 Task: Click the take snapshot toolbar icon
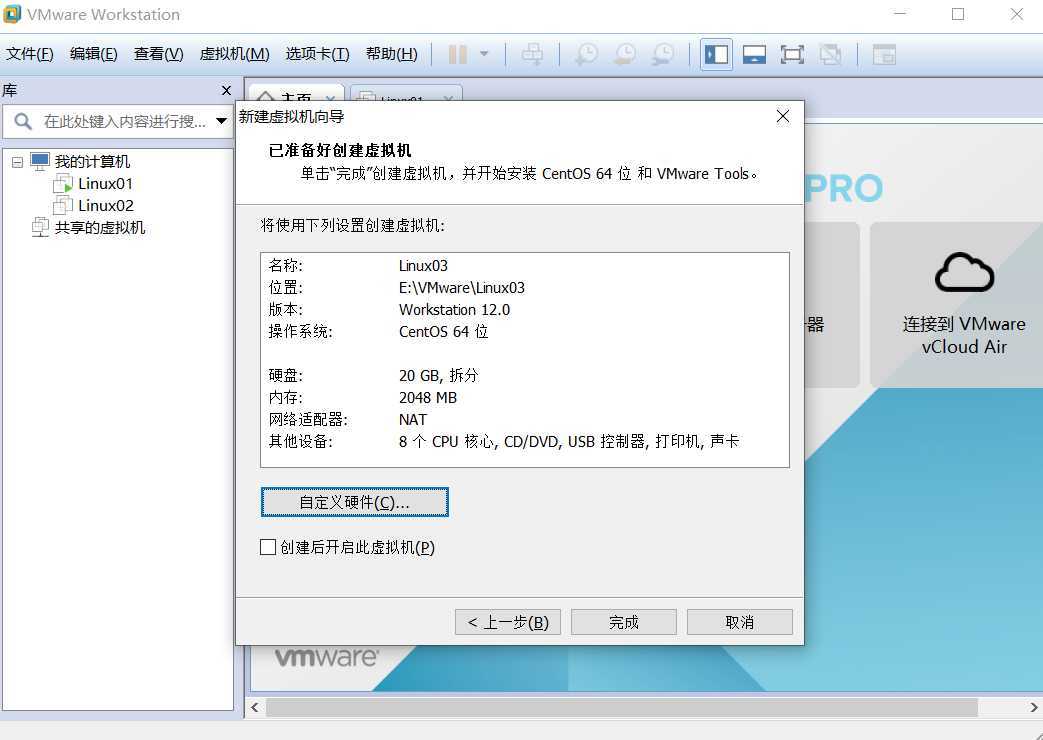586,55
